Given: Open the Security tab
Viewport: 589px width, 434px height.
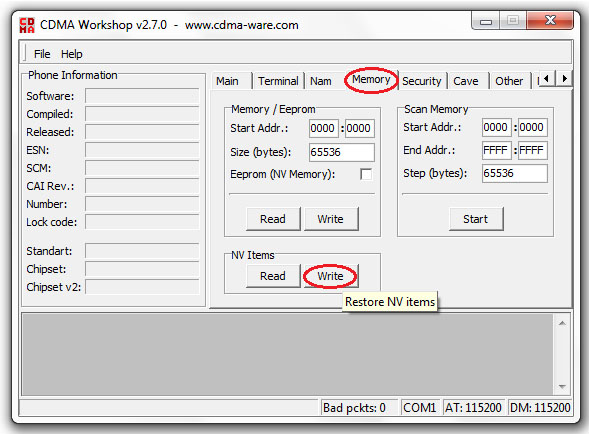Looking at the screenshot, I should click(x=422, y=81).
